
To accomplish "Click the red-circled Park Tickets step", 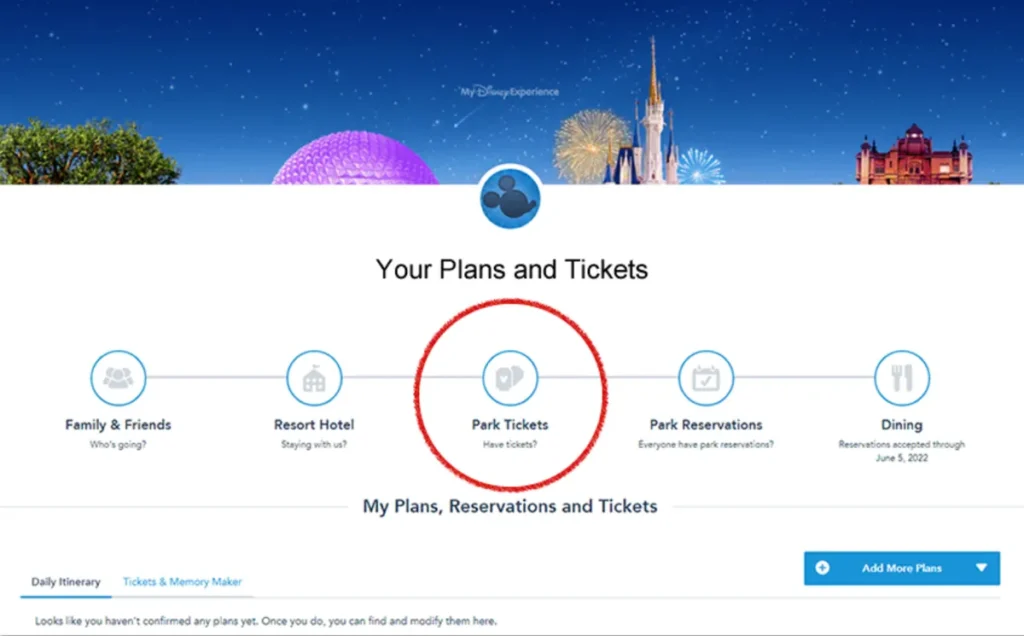I will click(509, 395).
